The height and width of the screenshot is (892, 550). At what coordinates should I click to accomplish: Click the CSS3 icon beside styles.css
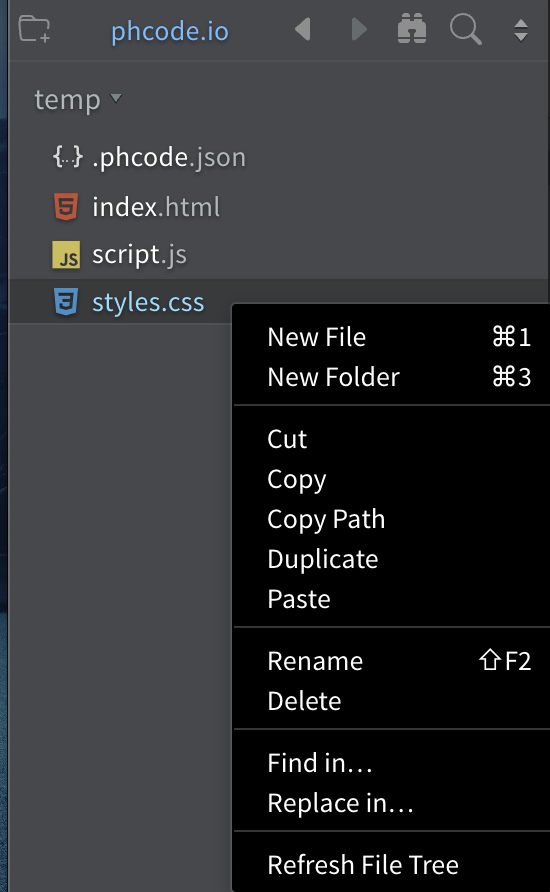pyautogui.click(x=66, y=302)
